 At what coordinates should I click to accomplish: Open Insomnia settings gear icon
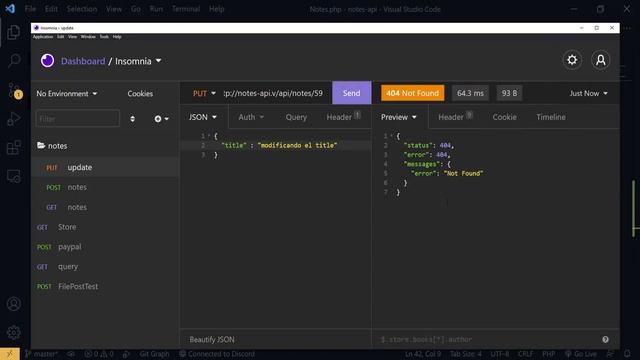(572, 60)
